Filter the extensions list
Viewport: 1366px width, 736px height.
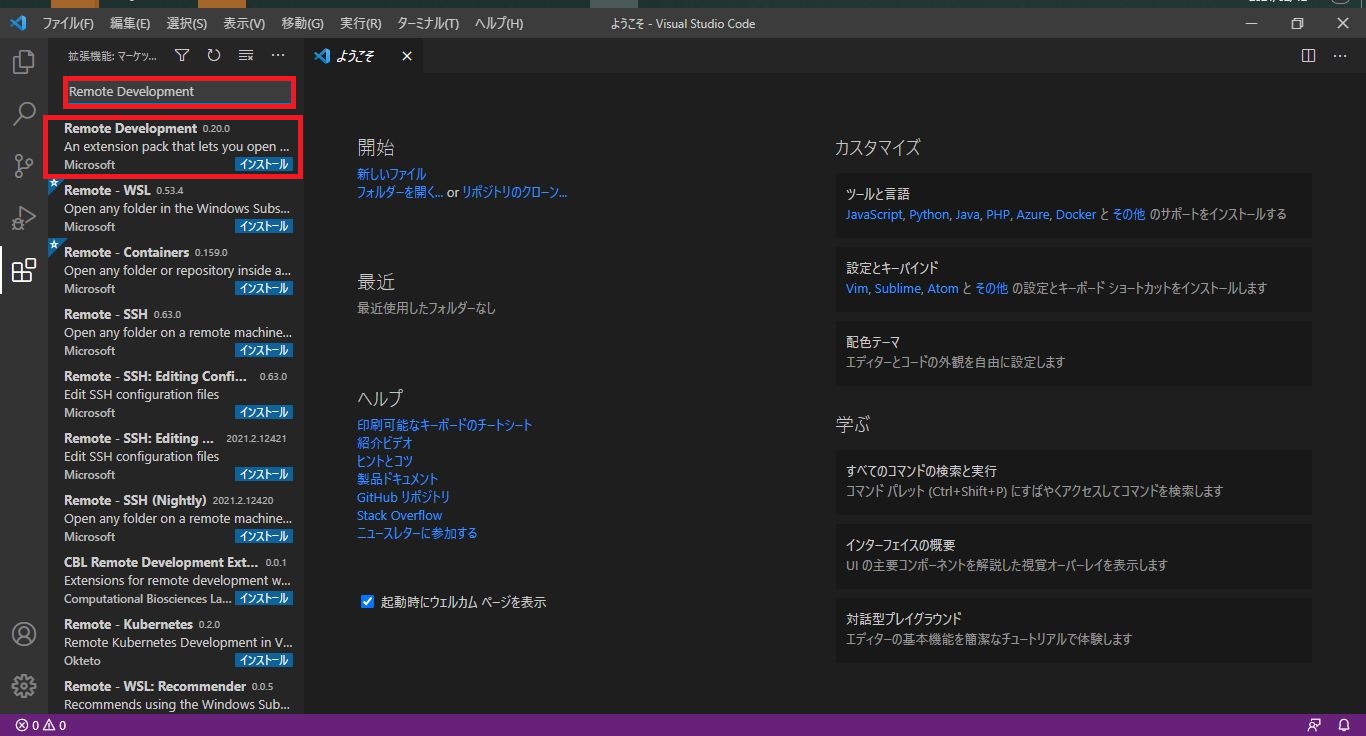(x=182, y=57)
